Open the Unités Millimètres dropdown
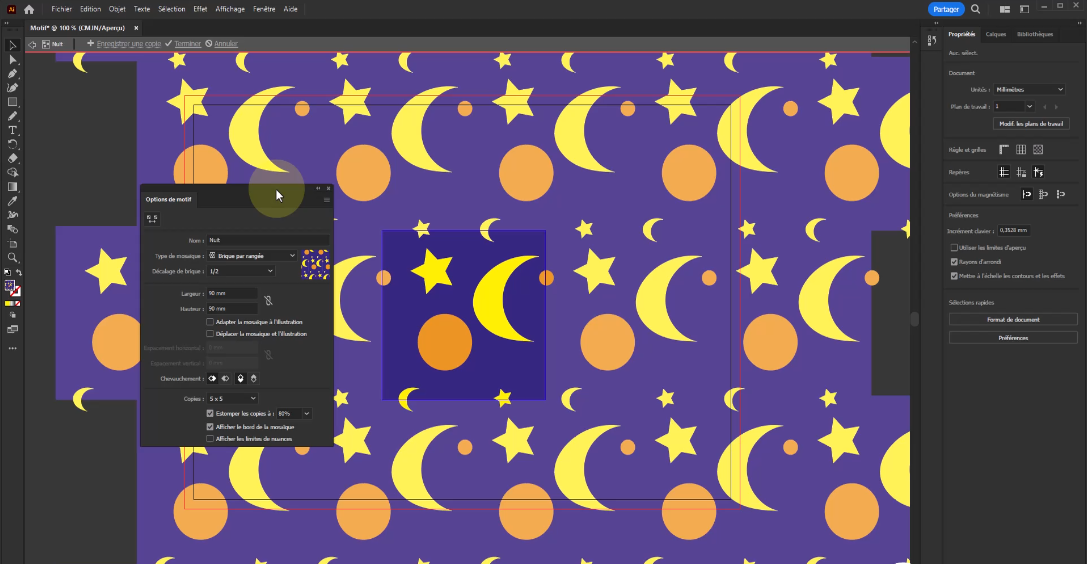The height and width of the screenshot is (564, 1087). [1029, 90]
